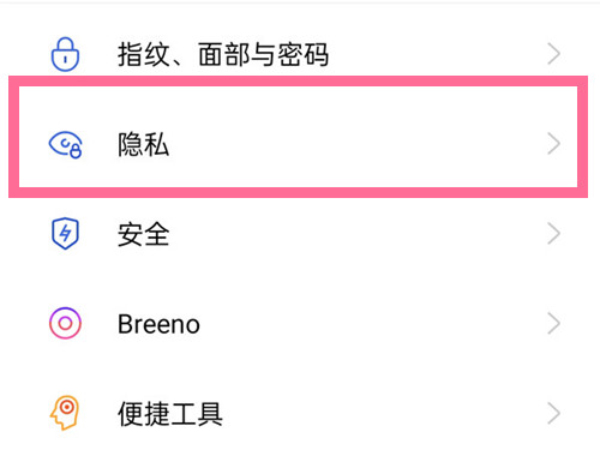600x450 pixels.
Task: Open the 便捷工具 settings row
Action: 300,413
